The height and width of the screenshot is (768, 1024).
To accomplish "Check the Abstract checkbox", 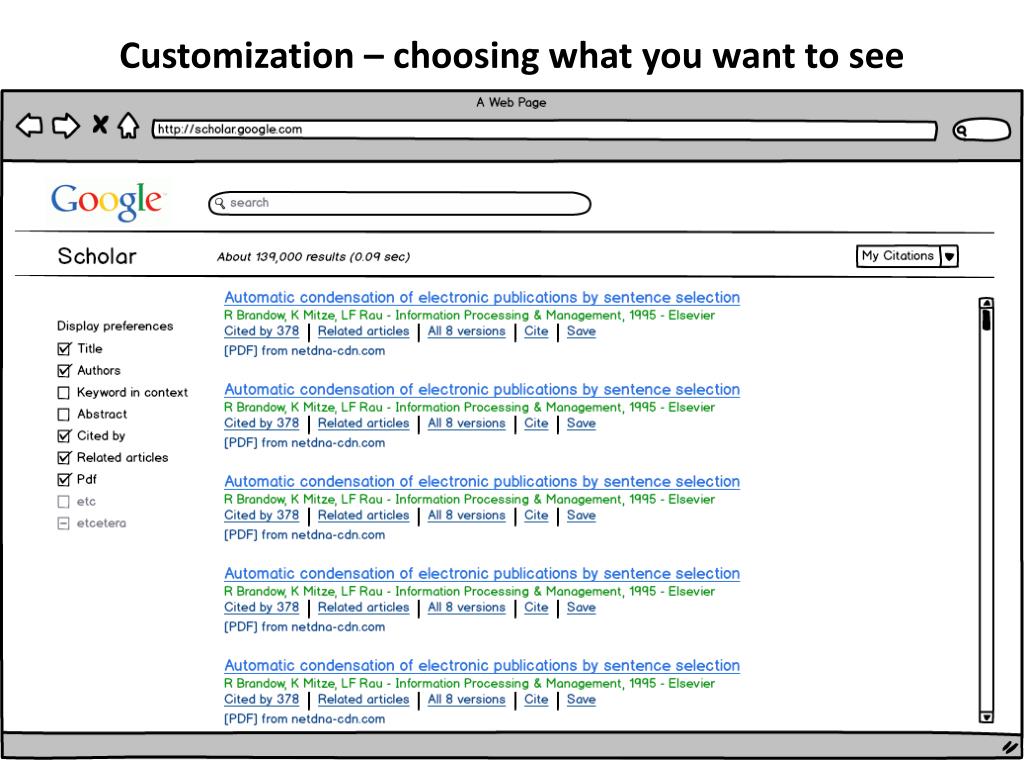I will [63, 414].
